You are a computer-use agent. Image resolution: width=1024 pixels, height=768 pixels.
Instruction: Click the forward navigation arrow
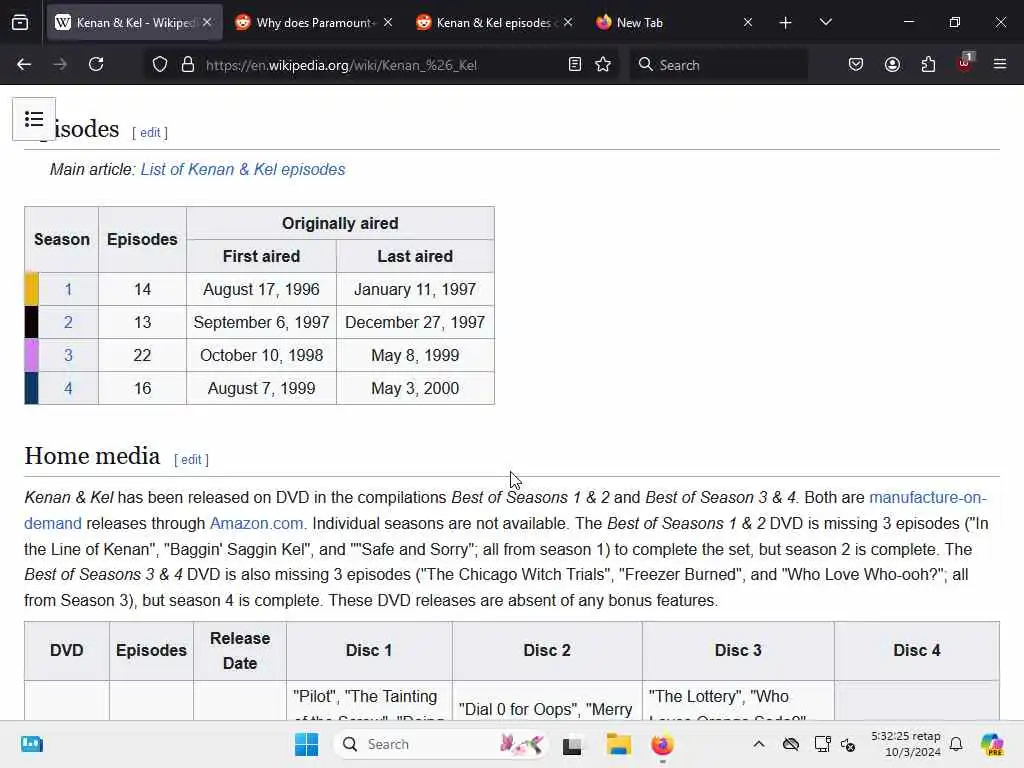click(60, 65)
